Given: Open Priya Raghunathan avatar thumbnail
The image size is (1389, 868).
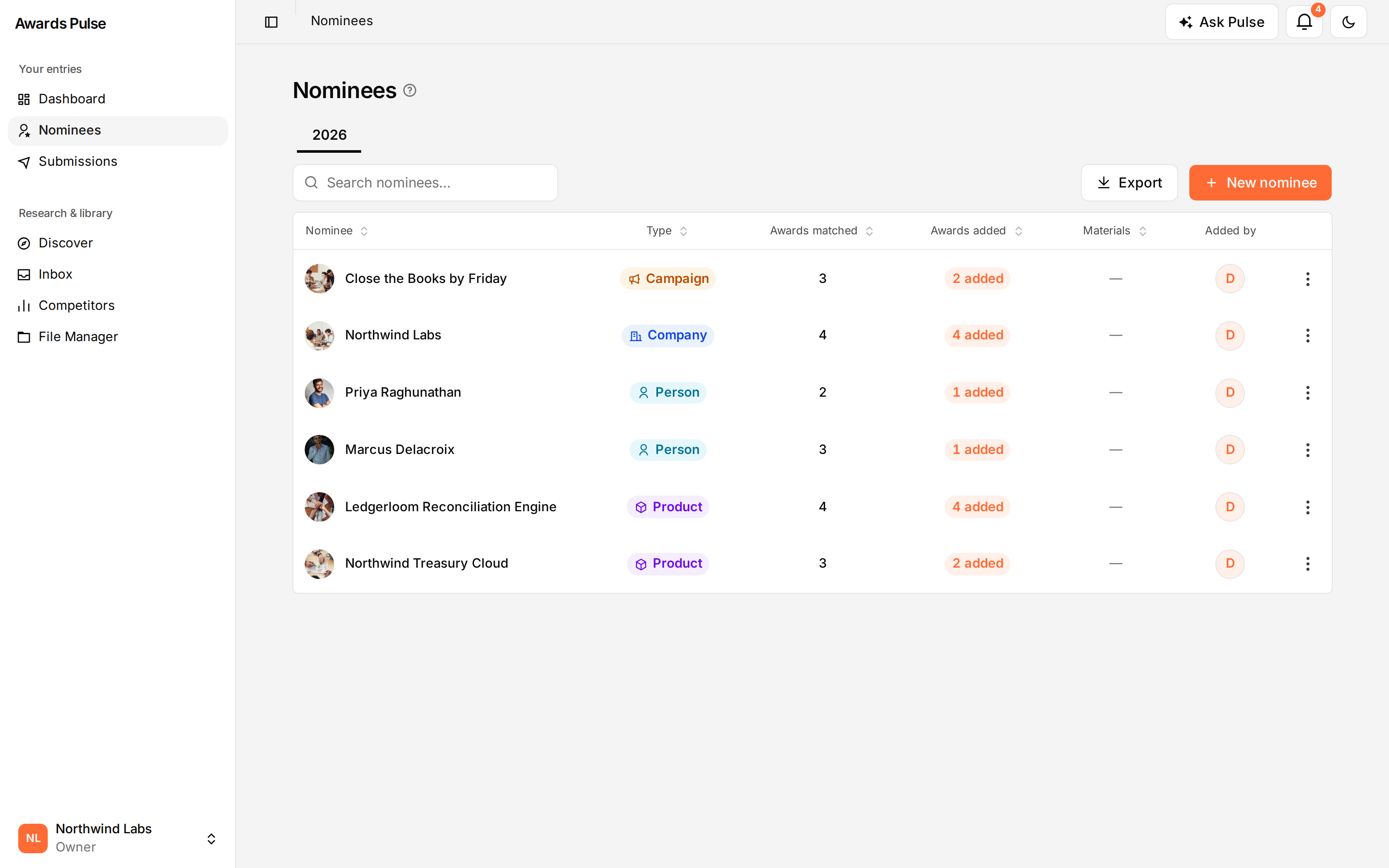Looking at the screenshot, I should [x=319, y=393].
